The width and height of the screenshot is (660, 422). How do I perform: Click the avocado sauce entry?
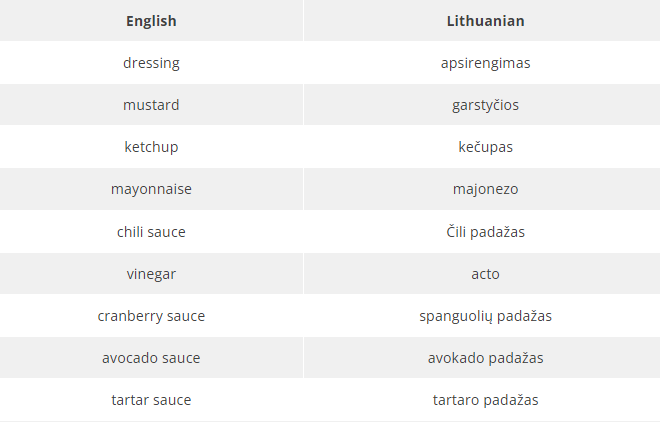(151, 358)
